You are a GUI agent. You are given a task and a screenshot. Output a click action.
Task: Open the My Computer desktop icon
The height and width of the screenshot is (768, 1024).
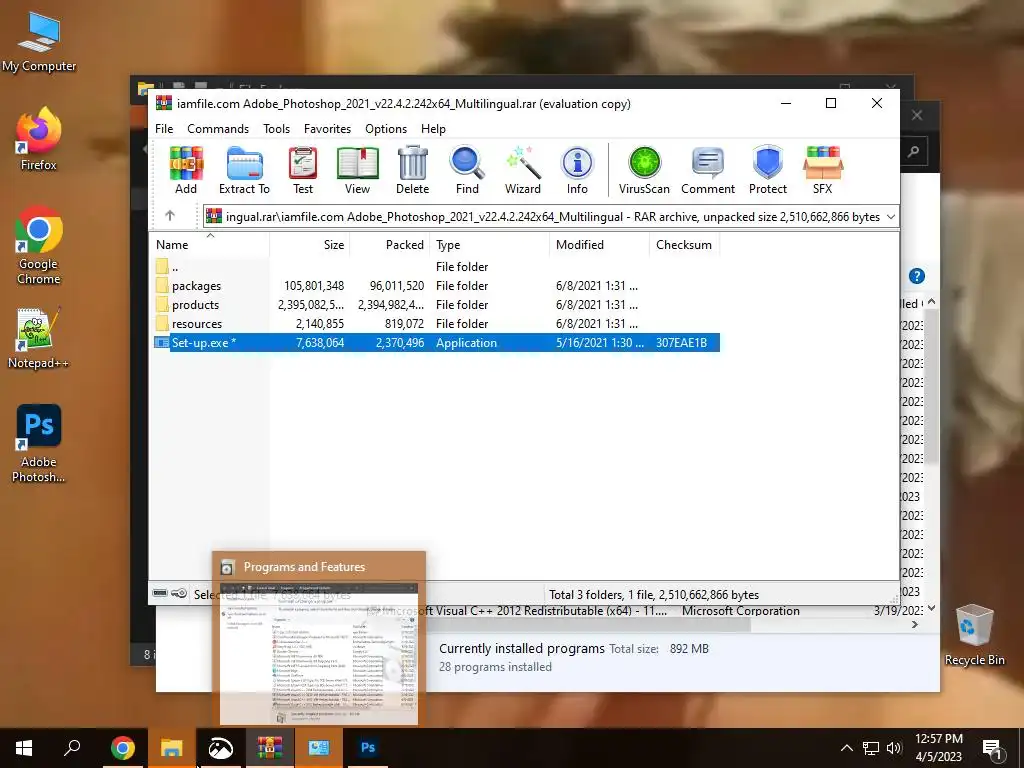point(39,42)
